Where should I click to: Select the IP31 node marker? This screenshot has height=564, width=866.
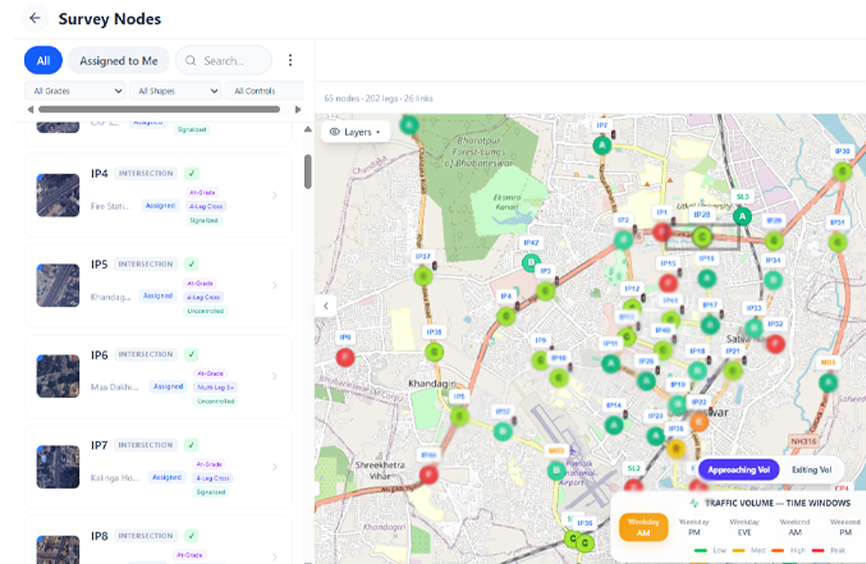click(x=838, y=242)
